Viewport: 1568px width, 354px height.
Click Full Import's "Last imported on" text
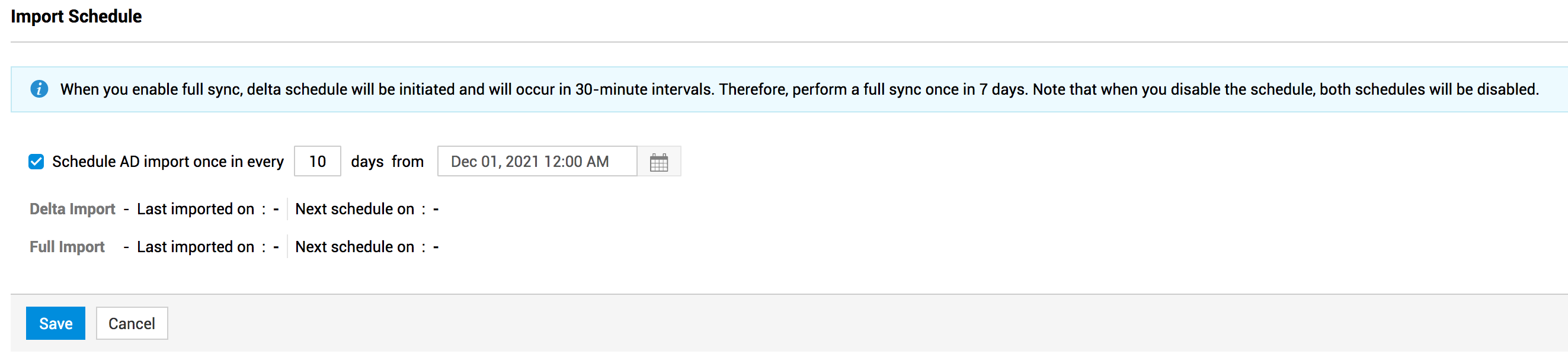point(196,247)
